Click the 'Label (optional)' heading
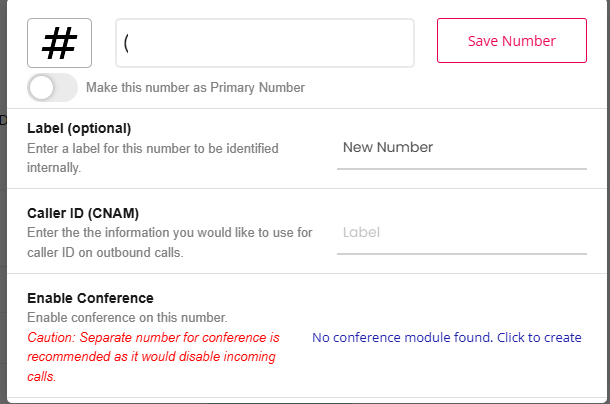This screenshot has height=404, width=610. 79,128
